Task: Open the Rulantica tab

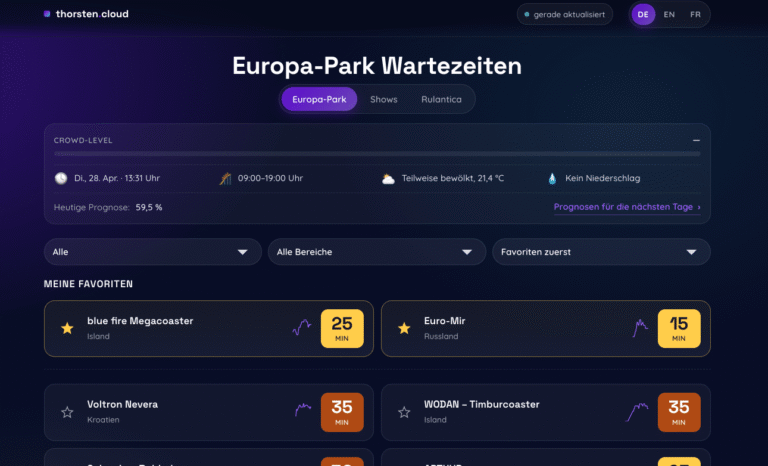Action: point(441,99)
